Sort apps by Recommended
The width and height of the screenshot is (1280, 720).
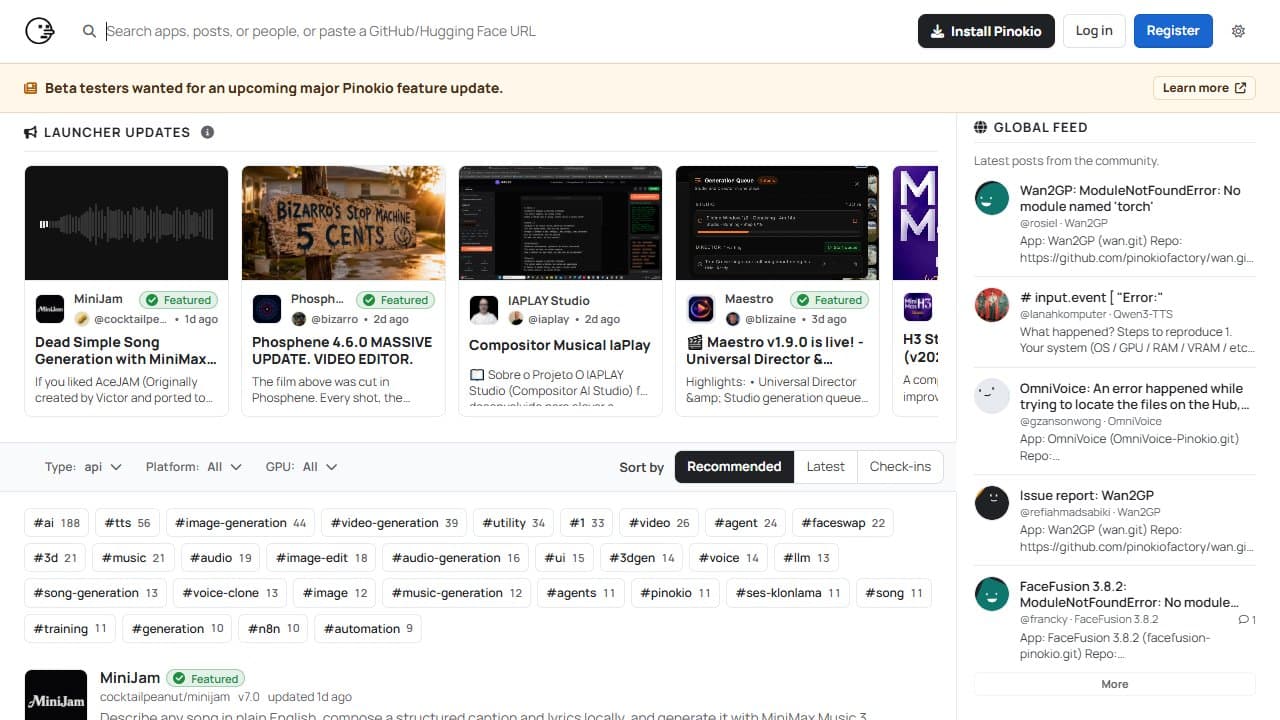(734, 467)
